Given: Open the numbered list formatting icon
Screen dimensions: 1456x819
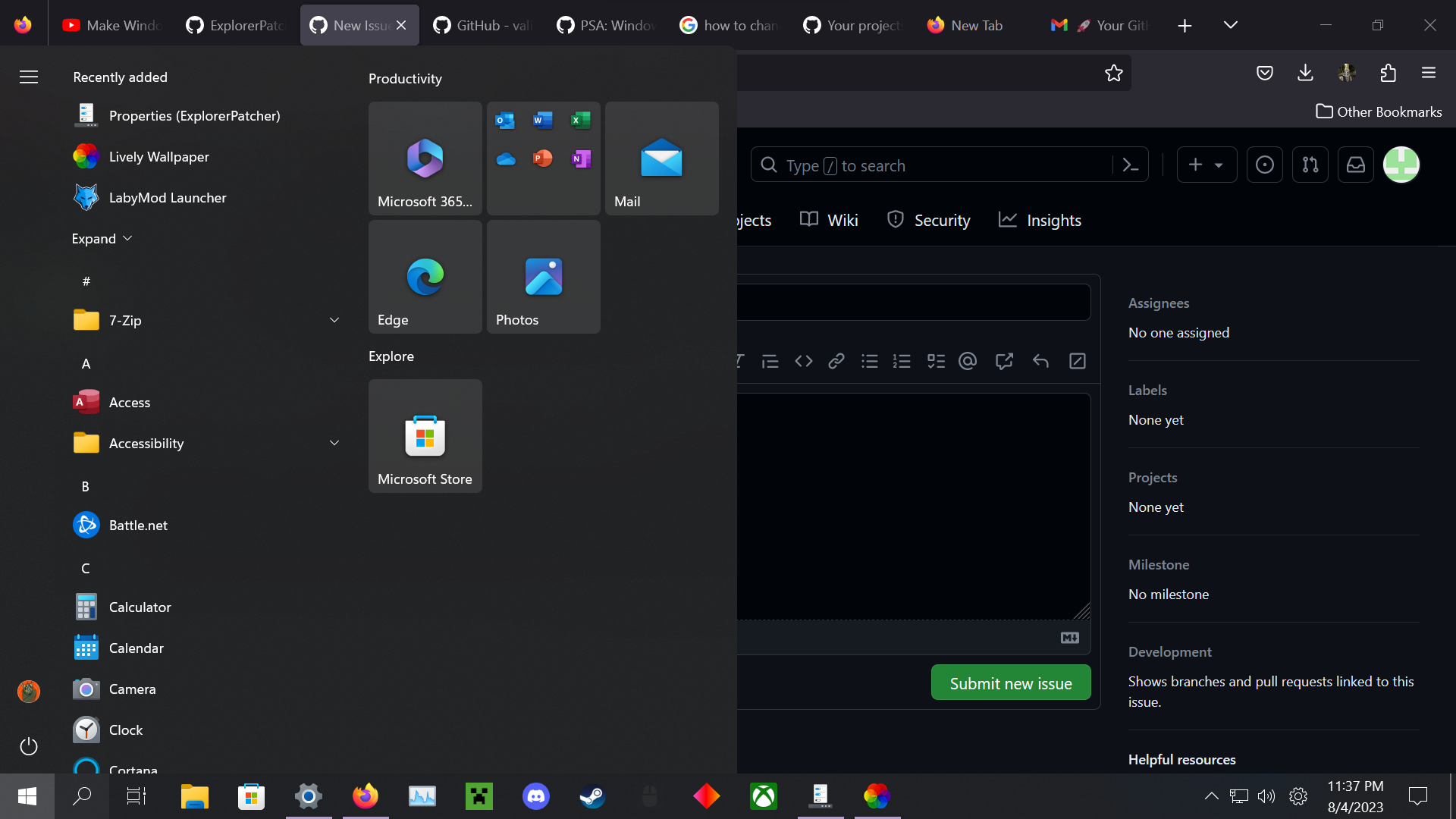Looking at the screenshot, I should 902,361.
